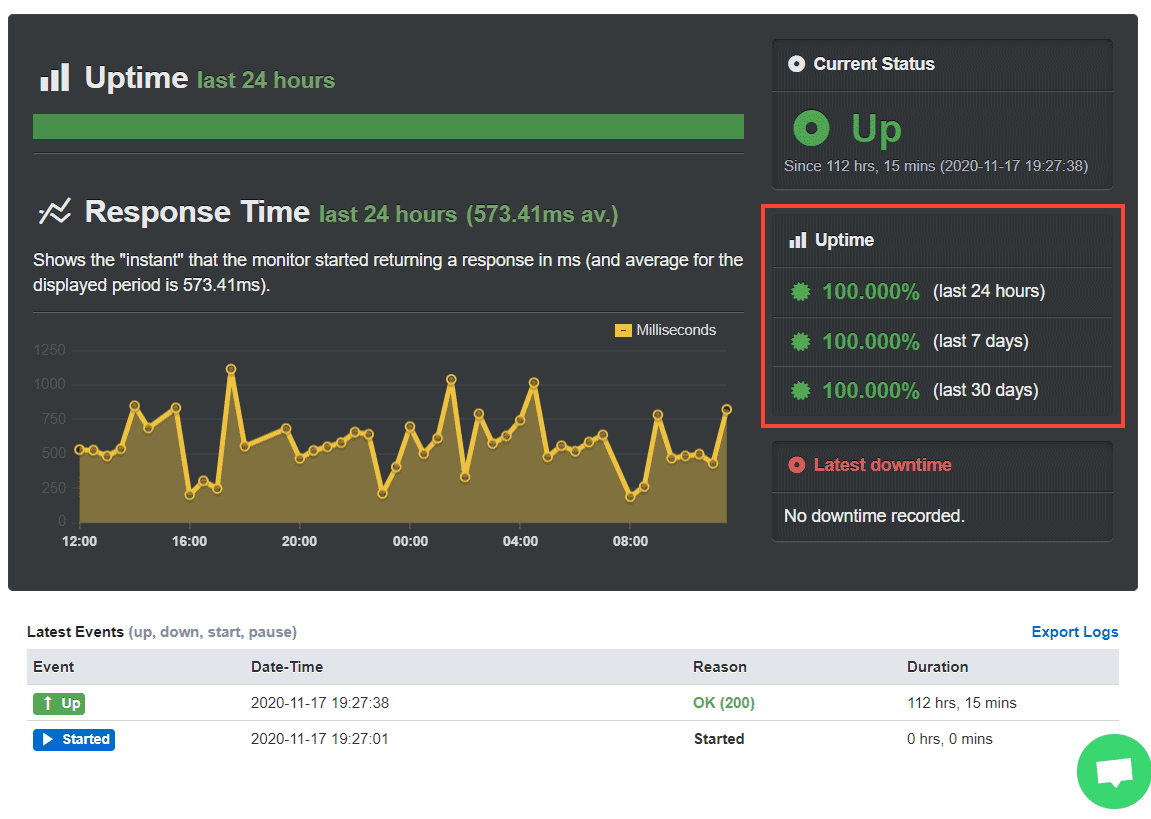Click the OK (200) reason link
The width and height of the screenshot is (1151, 819).
(723, 703)
